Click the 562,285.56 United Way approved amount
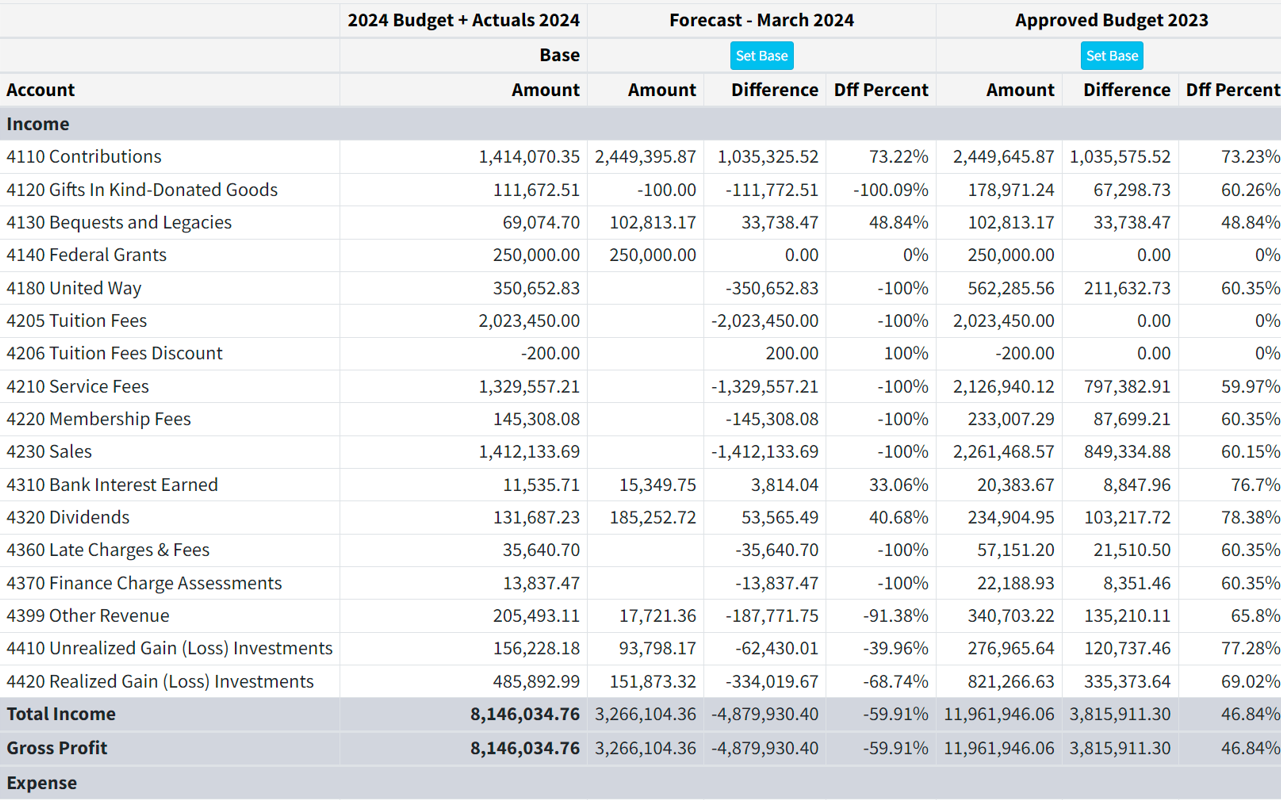1281x800 pixels. (1011, 288)
